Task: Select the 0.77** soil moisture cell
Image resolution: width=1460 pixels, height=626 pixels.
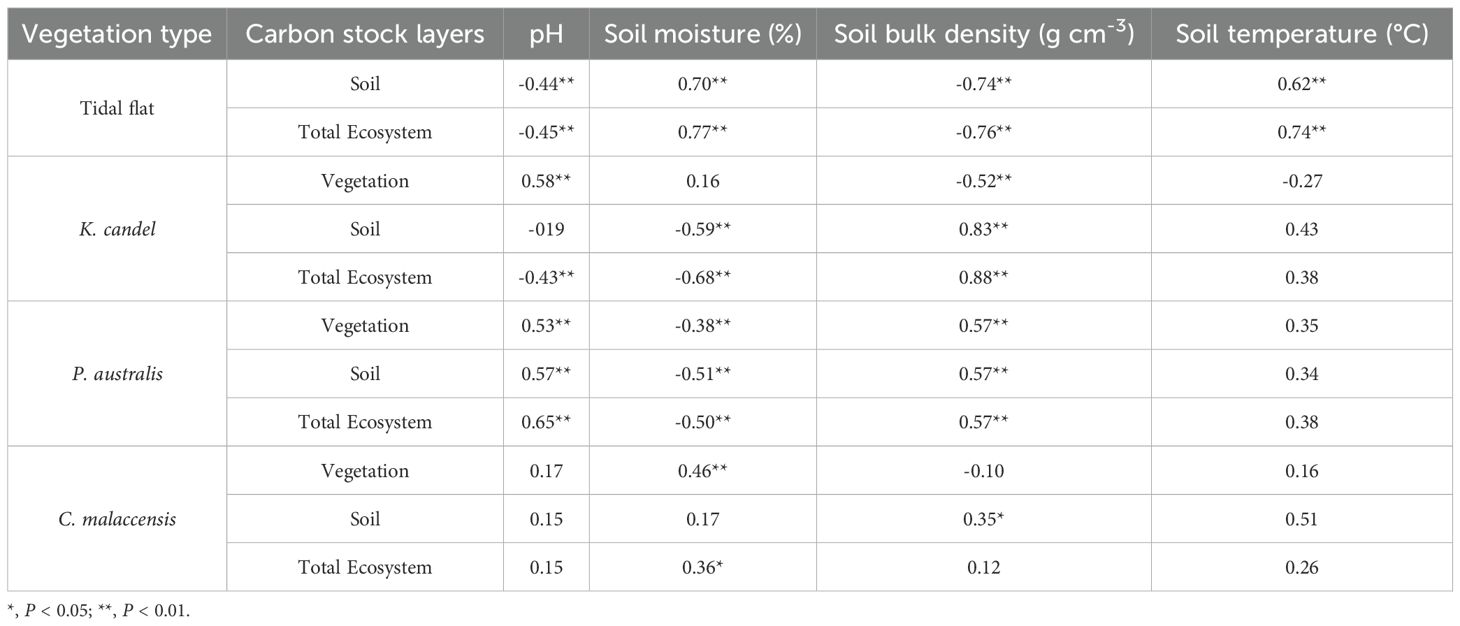Action: (x=702, y=132)
